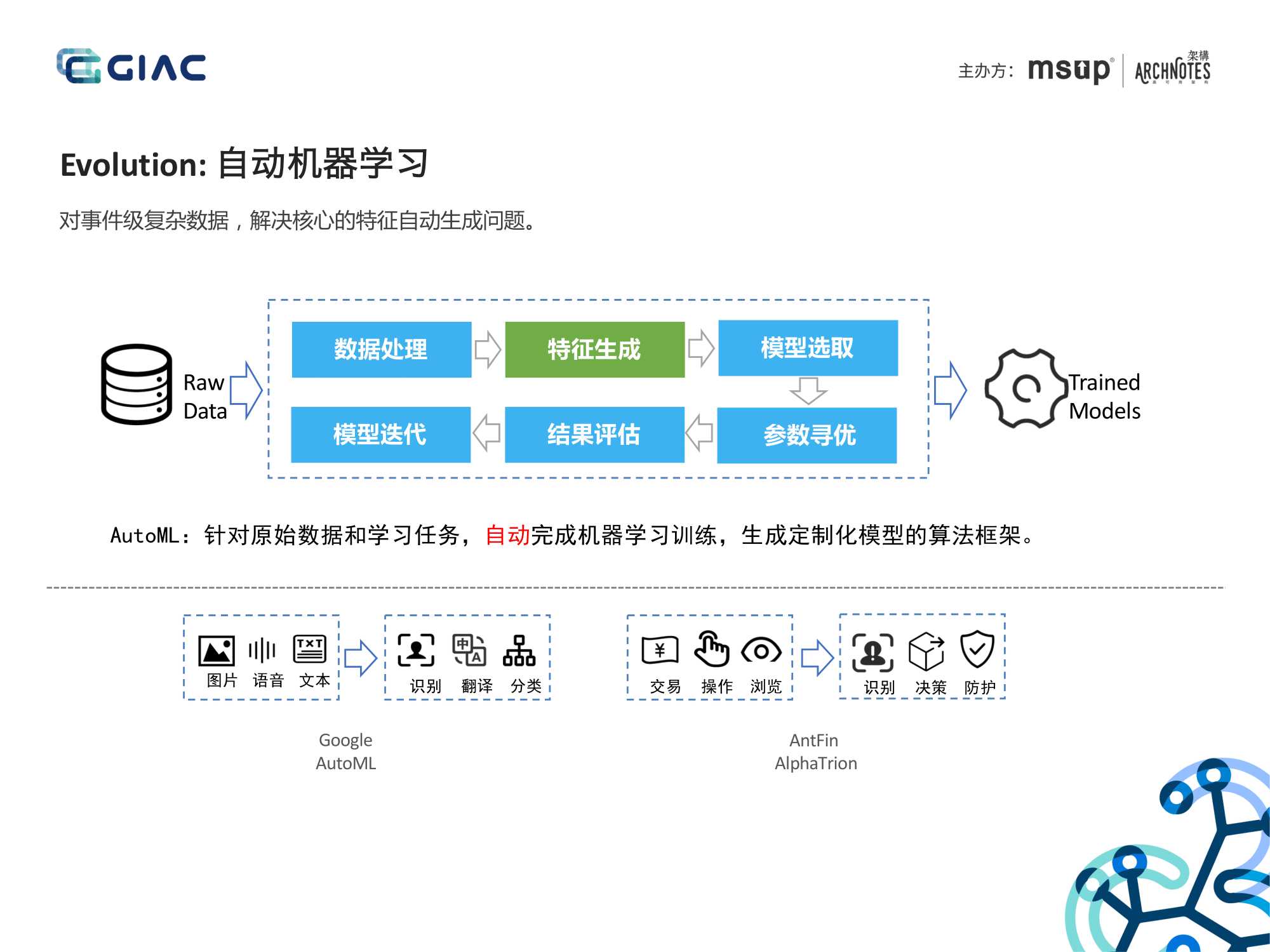Click the yen banknote icon above 交易
Screen dimensions: 1270x952
pyautogui.click(x=660, y=651)
